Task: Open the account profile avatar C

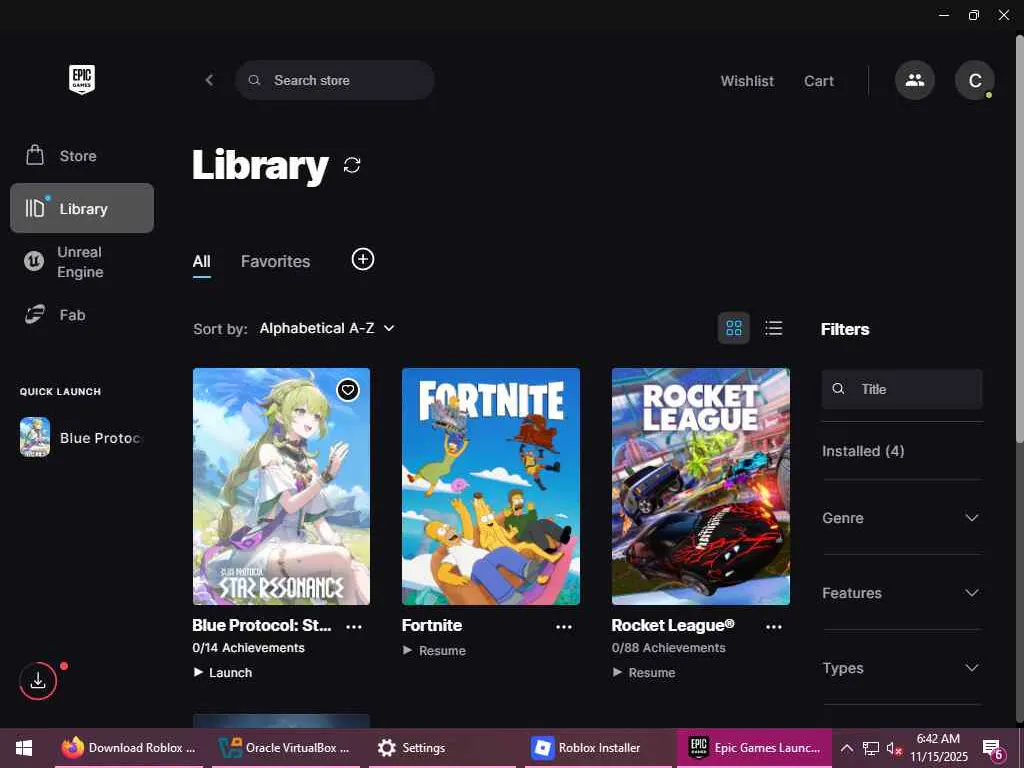Action: (x=974, y=80)
